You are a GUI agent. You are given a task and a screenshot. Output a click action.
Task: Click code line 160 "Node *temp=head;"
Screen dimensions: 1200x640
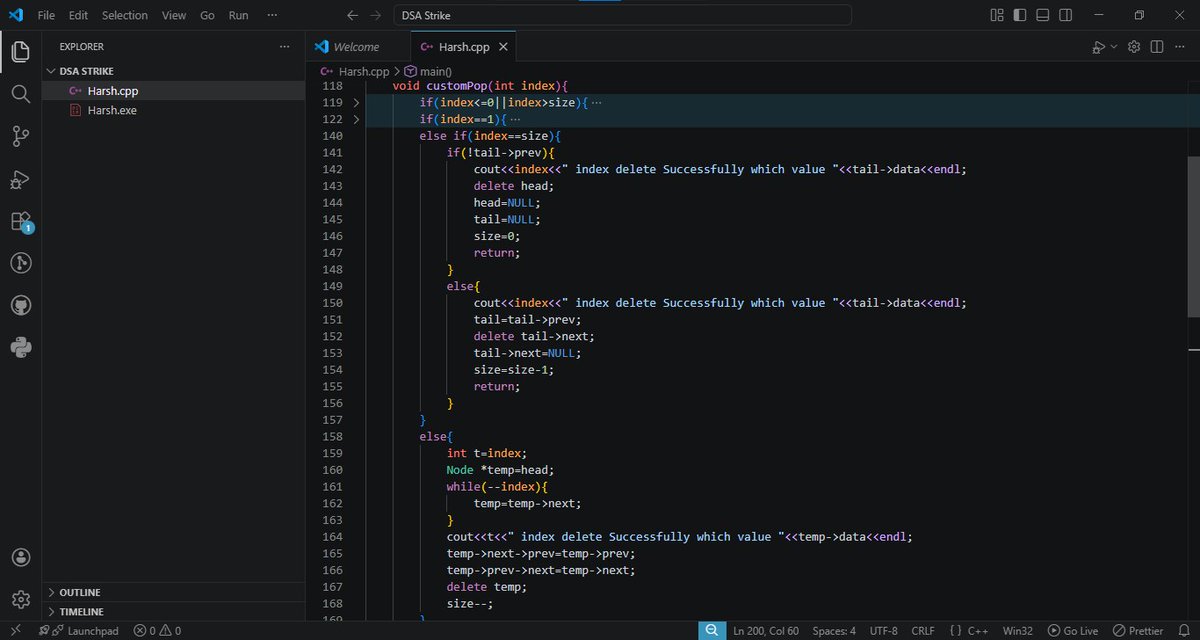point(500,470)
